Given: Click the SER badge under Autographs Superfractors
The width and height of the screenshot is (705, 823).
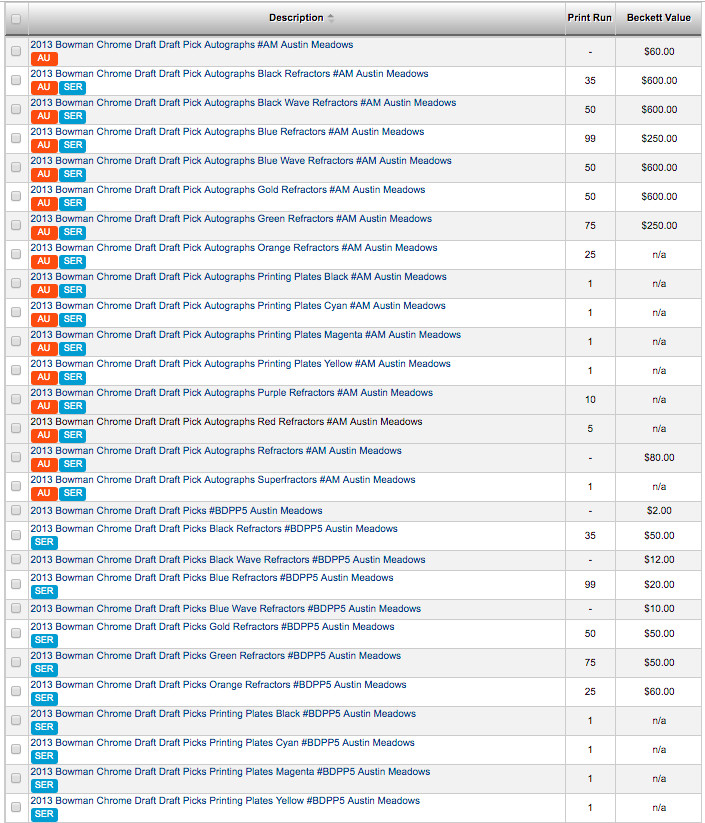Looking at the screenshot, I should tap(72, 493).
